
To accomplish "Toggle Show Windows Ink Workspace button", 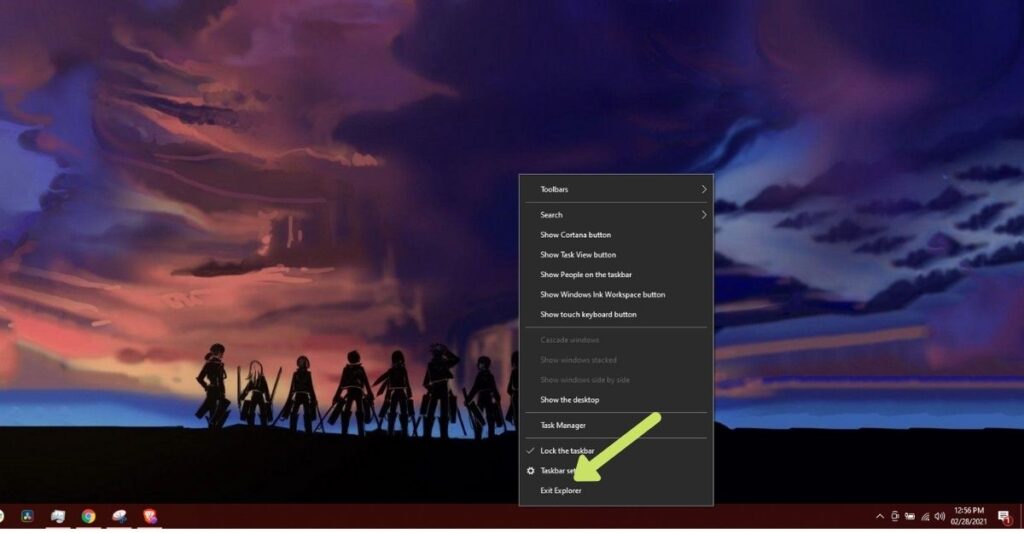I will pos(616,295).
